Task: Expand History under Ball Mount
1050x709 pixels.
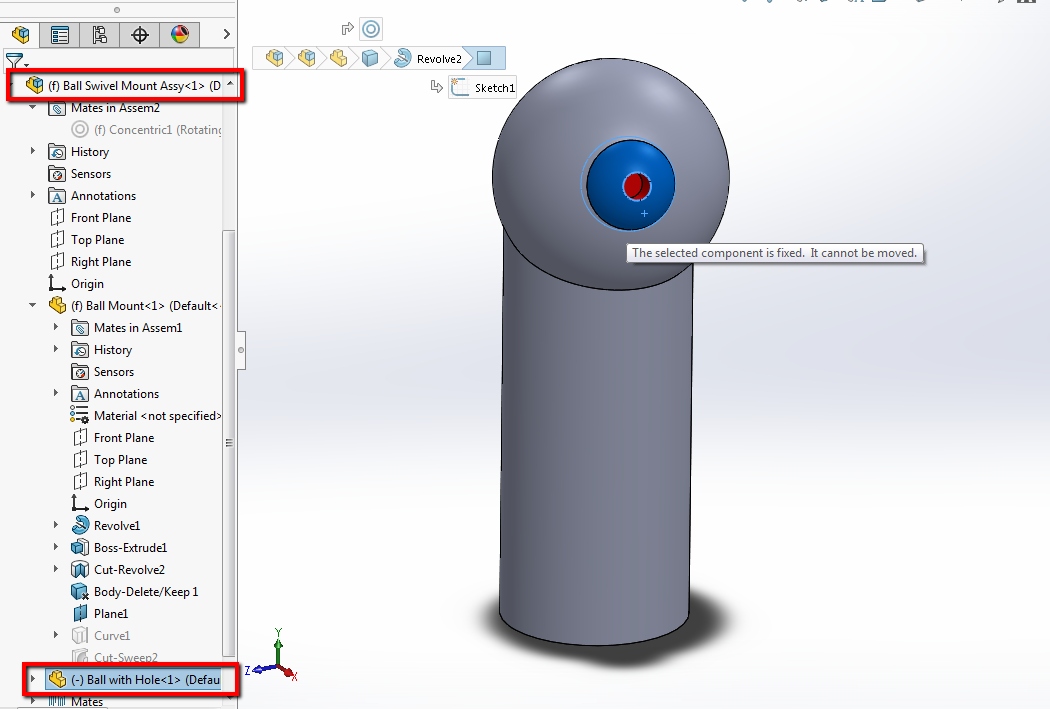Action: (56, 349)
